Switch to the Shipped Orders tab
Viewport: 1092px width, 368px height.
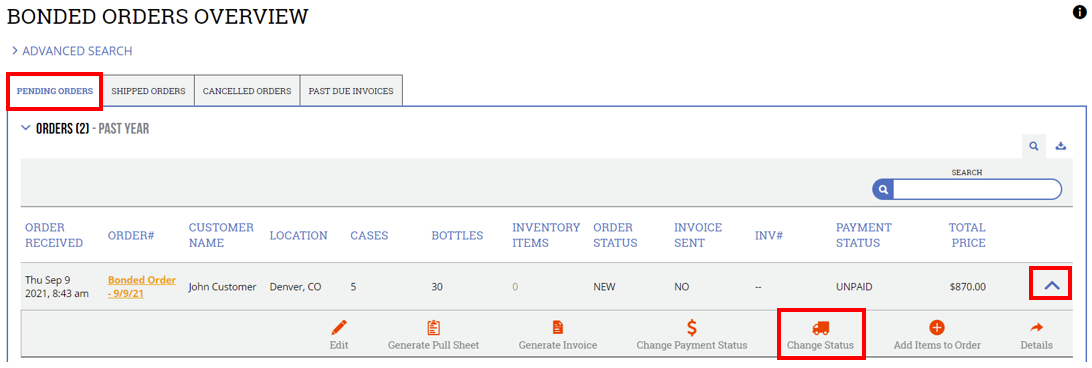click(x=148, y=91)
